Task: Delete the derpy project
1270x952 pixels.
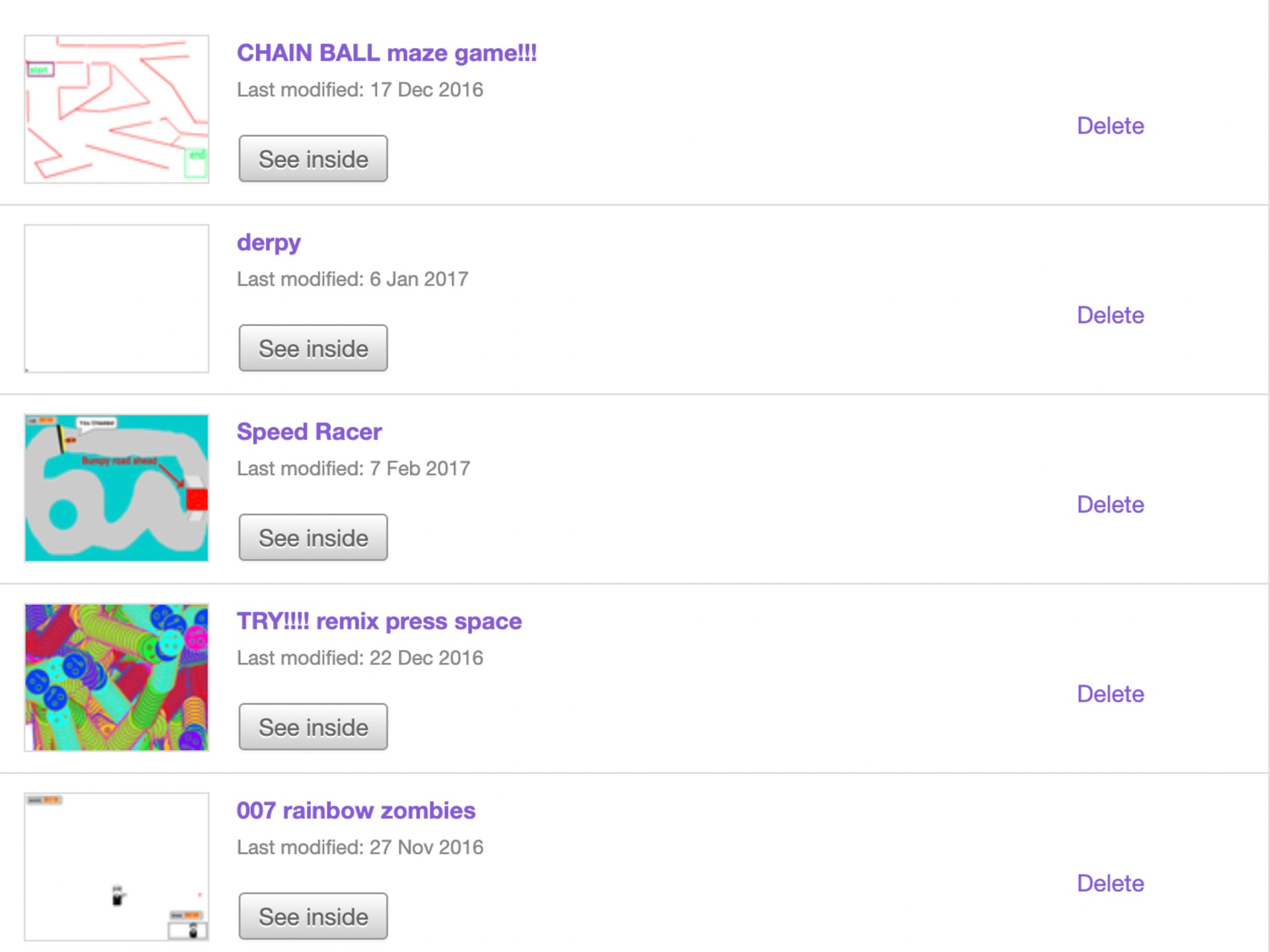Action: pyautogui.click(x=1111, y=315)
